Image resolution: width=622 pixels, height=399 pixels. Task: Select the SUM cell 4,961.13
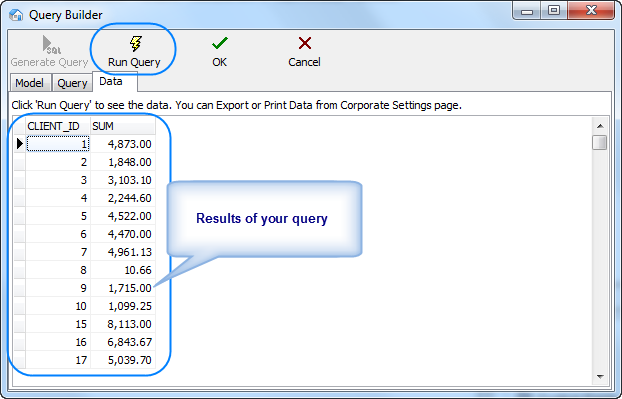[x=123, y=252]
